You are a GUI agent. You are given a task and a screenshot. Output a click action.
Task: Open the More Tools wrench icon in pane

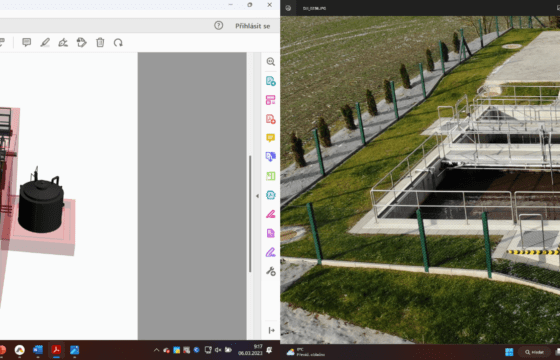point(271,271)
